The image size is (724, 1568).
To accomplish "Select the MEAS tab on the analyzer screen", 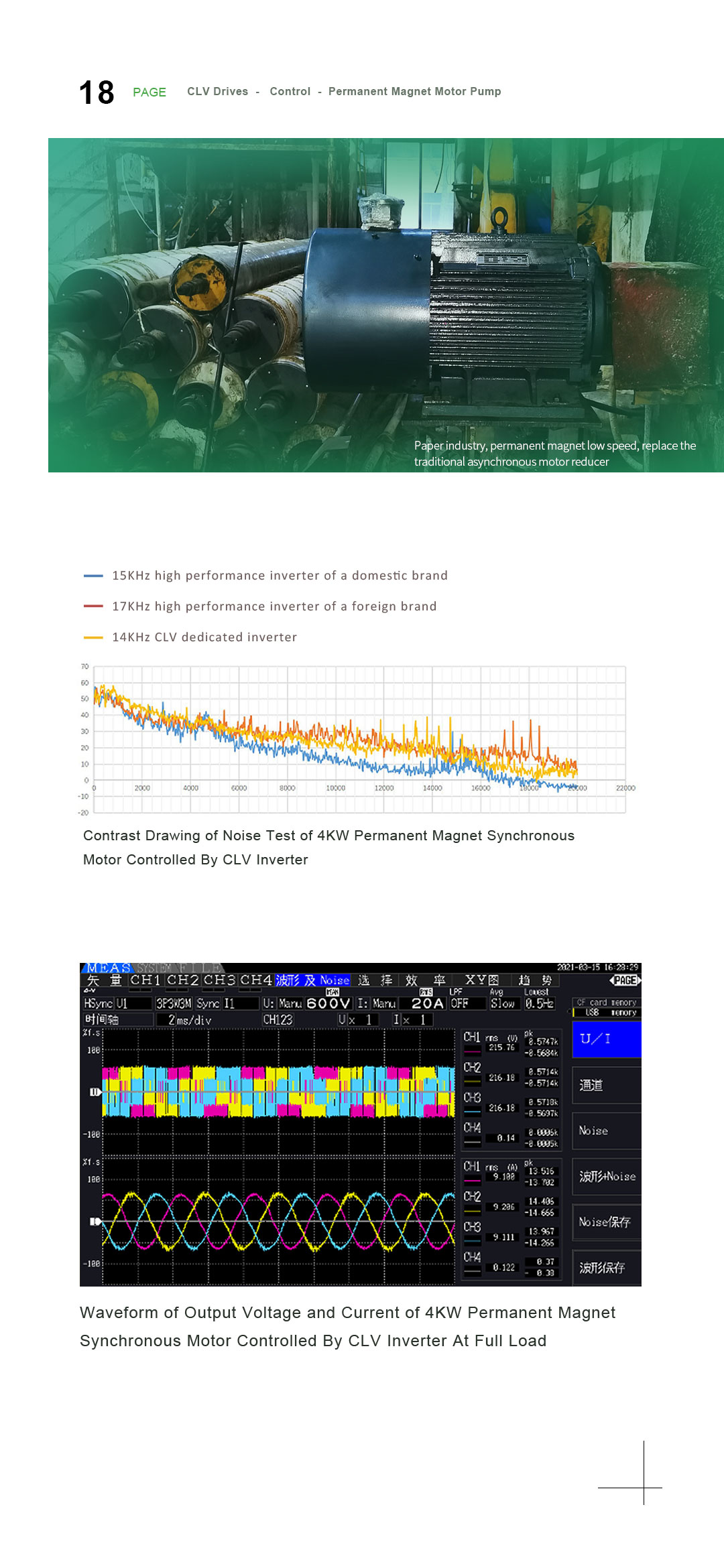I will click(x=107, y=968).
